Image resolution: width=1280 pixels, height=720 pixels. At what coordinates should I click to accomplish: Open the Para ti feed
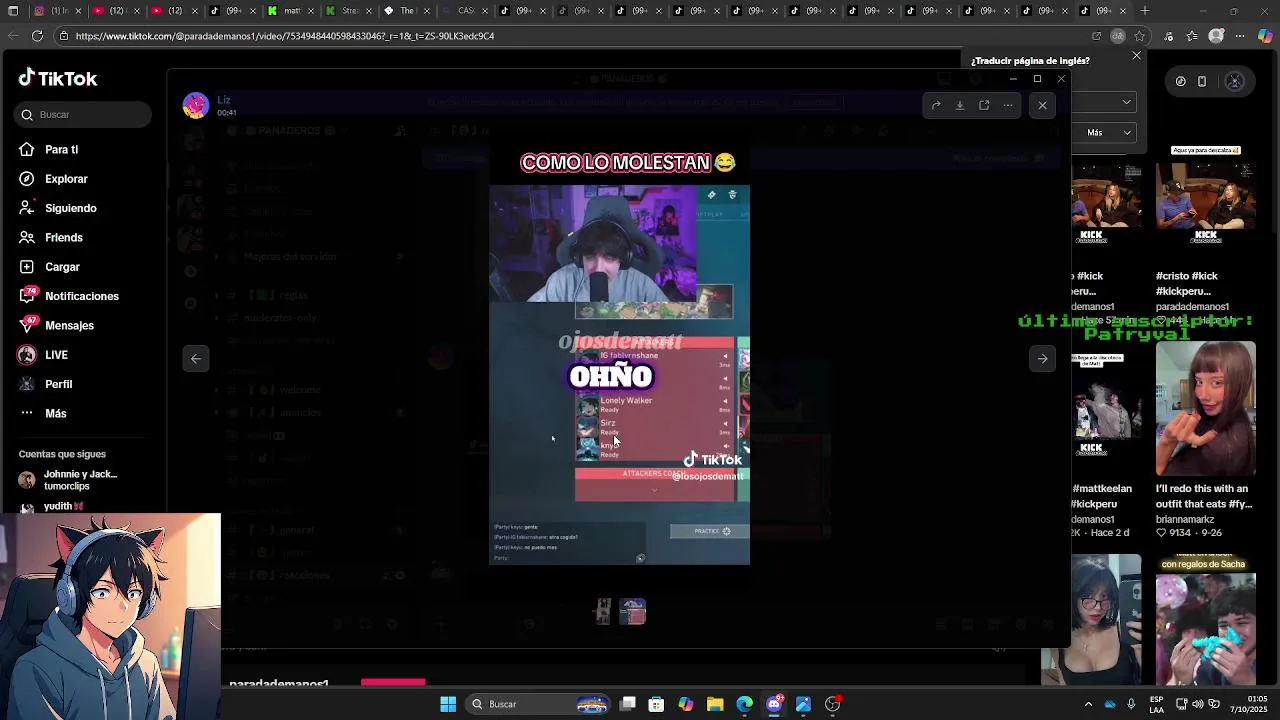coord(61,149)
